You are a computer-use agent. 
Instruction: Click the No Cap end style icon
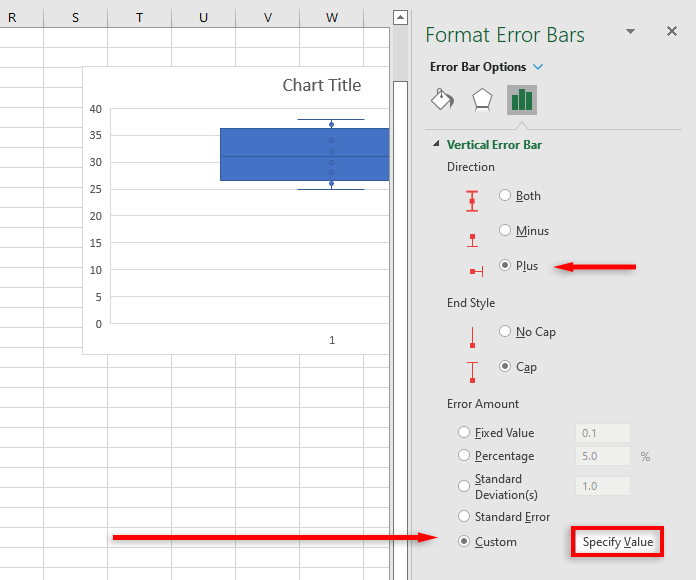click(472, 337)
